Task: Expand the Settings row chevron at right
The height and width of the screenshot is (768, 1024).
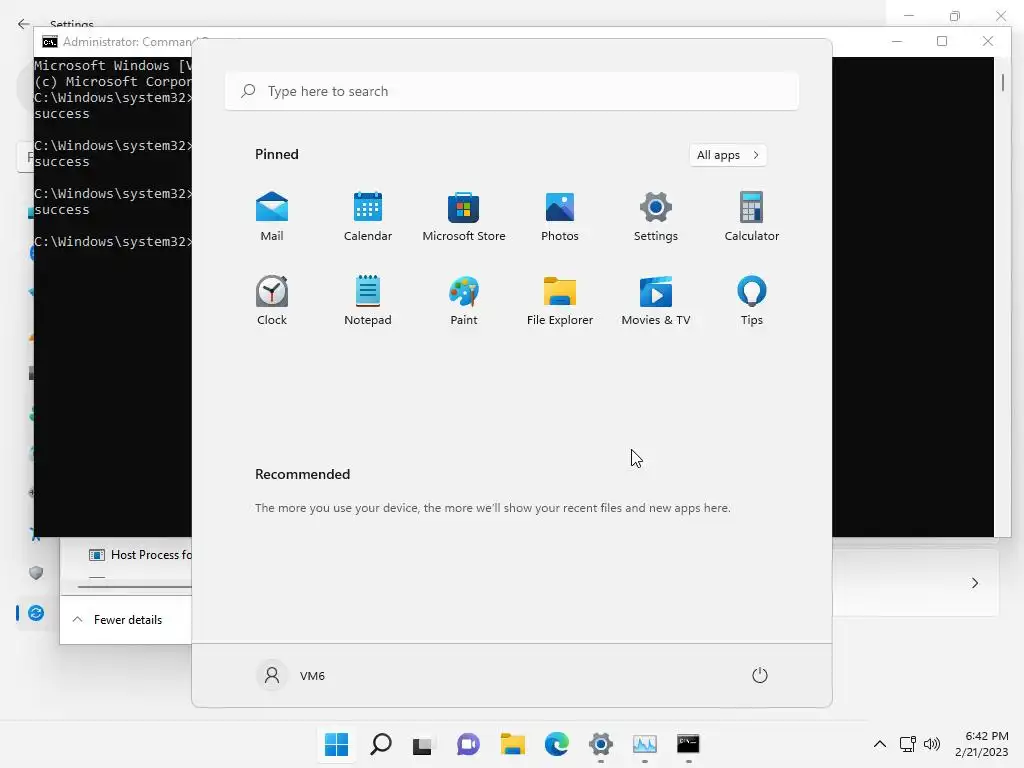Action: click(974, 583)
